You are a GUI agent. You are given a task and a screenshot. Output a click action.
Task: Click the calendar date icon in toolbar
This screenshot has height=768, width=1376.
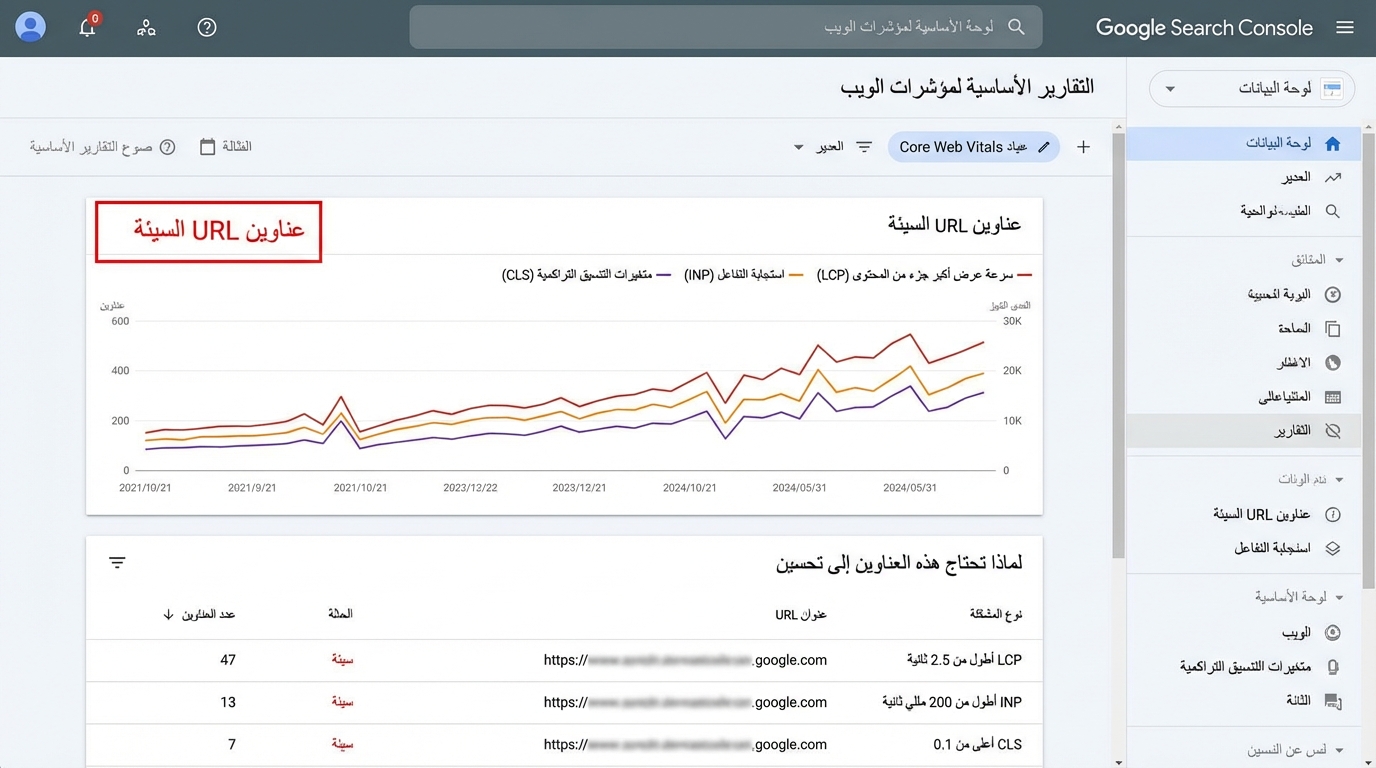(208, 147)
